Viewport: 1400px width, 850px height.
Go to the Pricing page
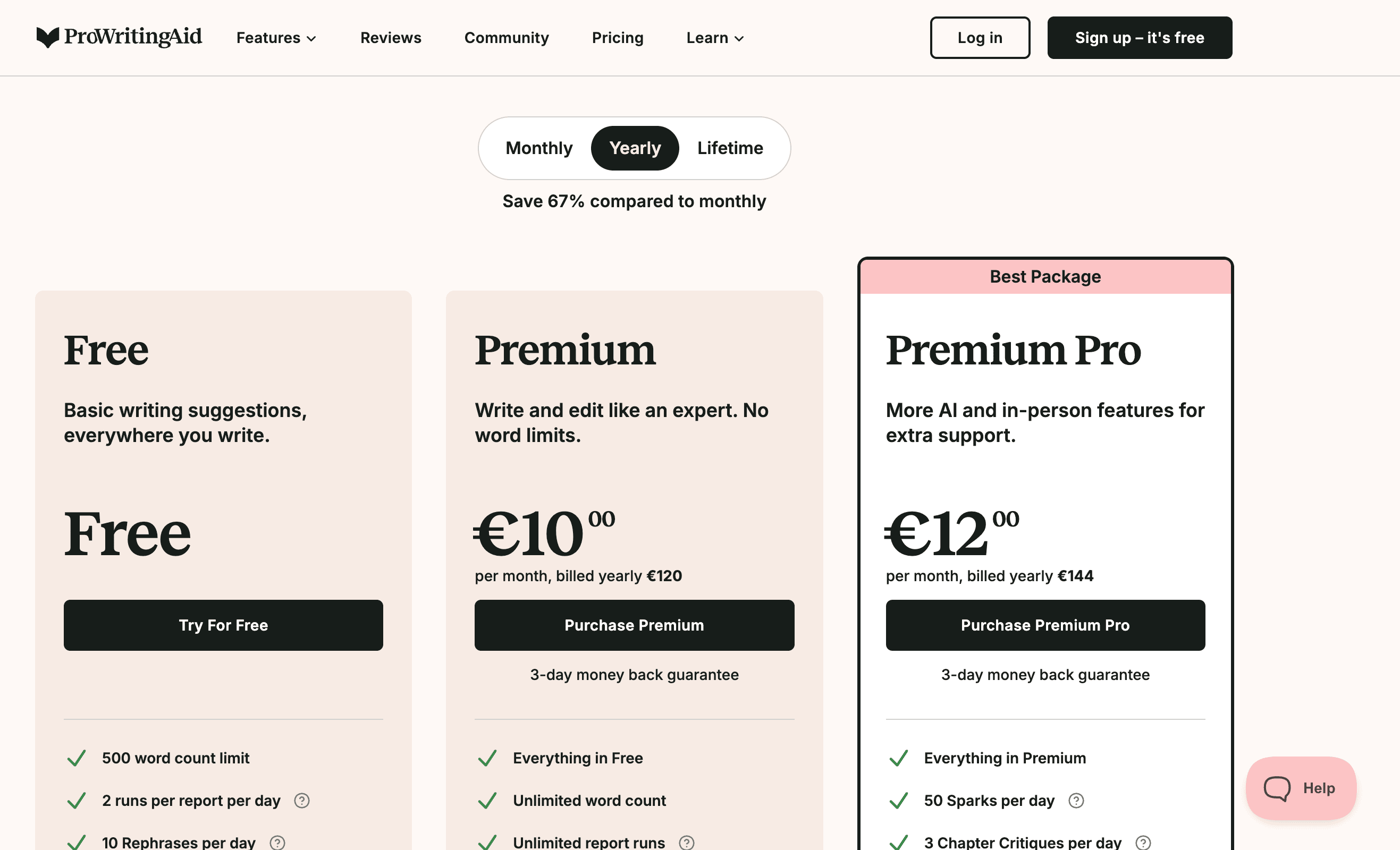point(617,38)
